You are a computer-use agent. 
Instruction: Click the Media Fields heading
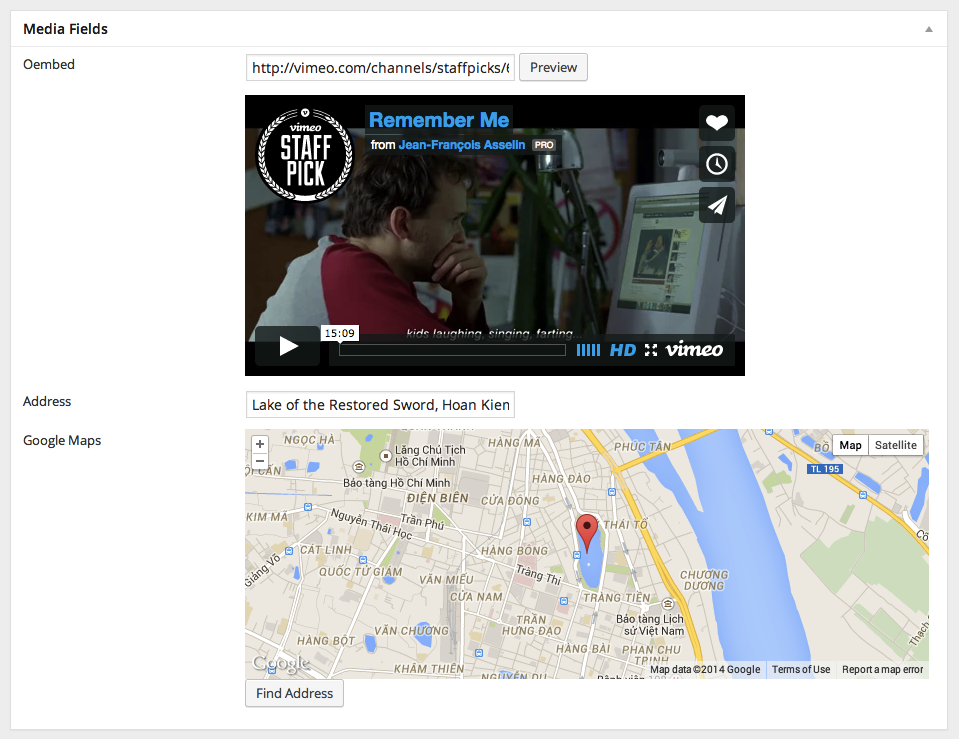65,29
